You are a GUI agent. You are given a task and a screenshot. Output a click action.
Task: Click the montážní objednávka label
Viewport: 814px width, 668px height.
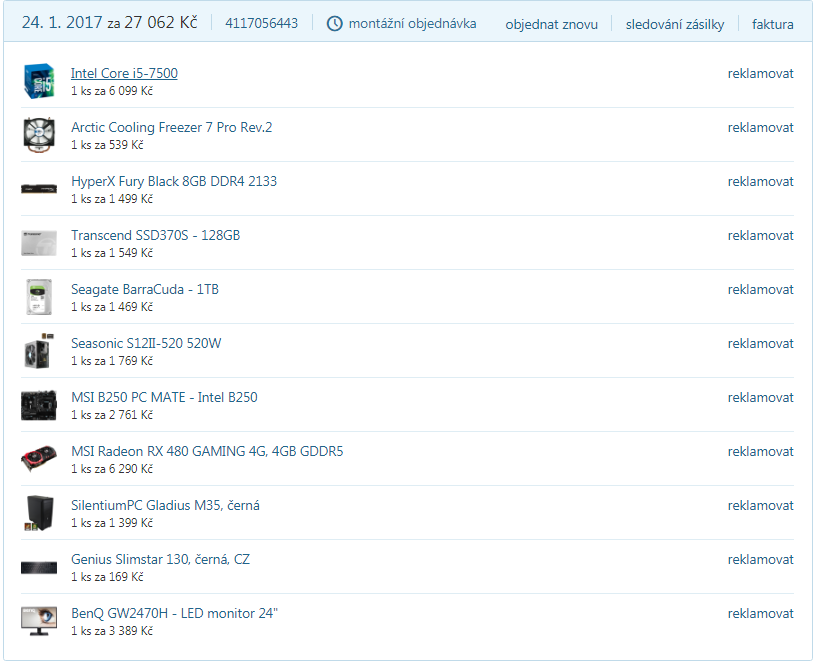click(412, 23)
